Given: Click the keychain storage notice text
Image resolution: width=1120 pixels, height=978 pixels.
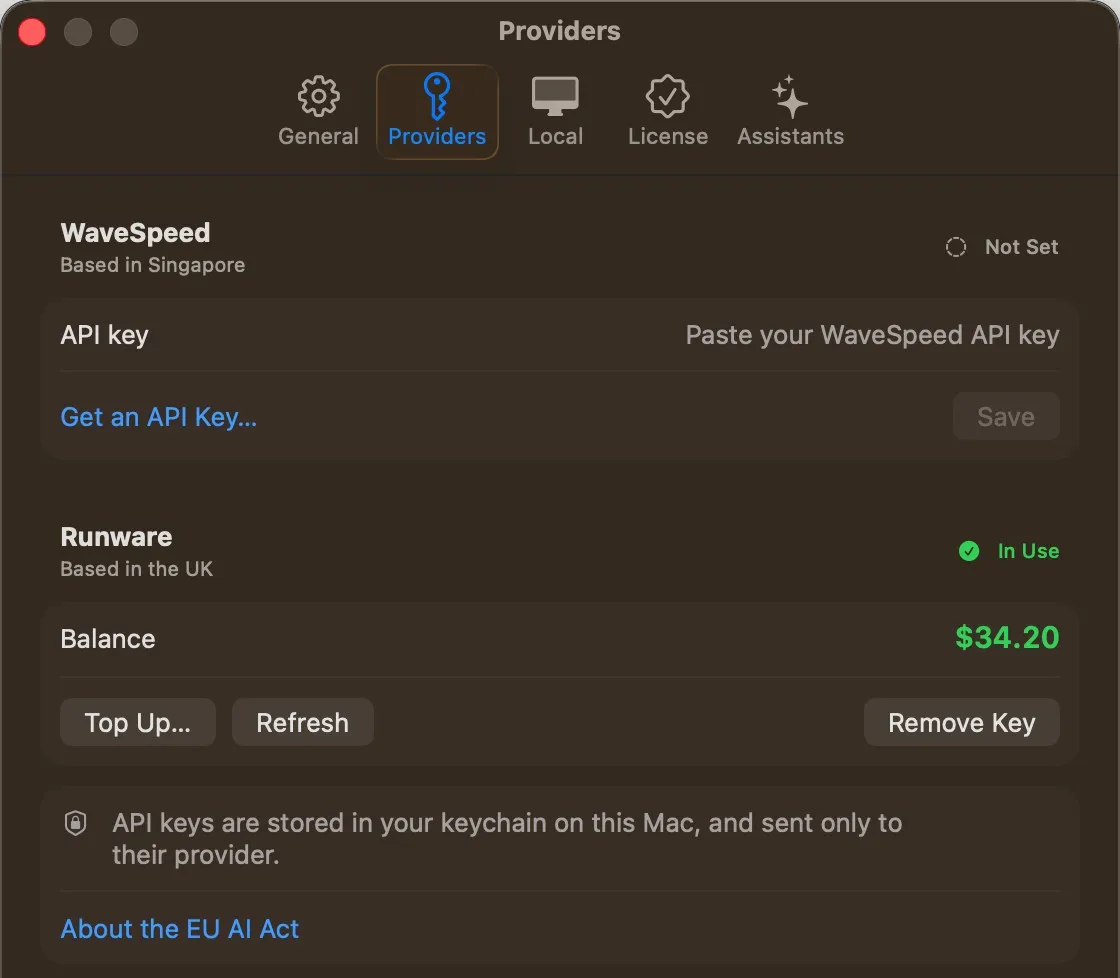Looking at the screenshot, I should (507, 839).
